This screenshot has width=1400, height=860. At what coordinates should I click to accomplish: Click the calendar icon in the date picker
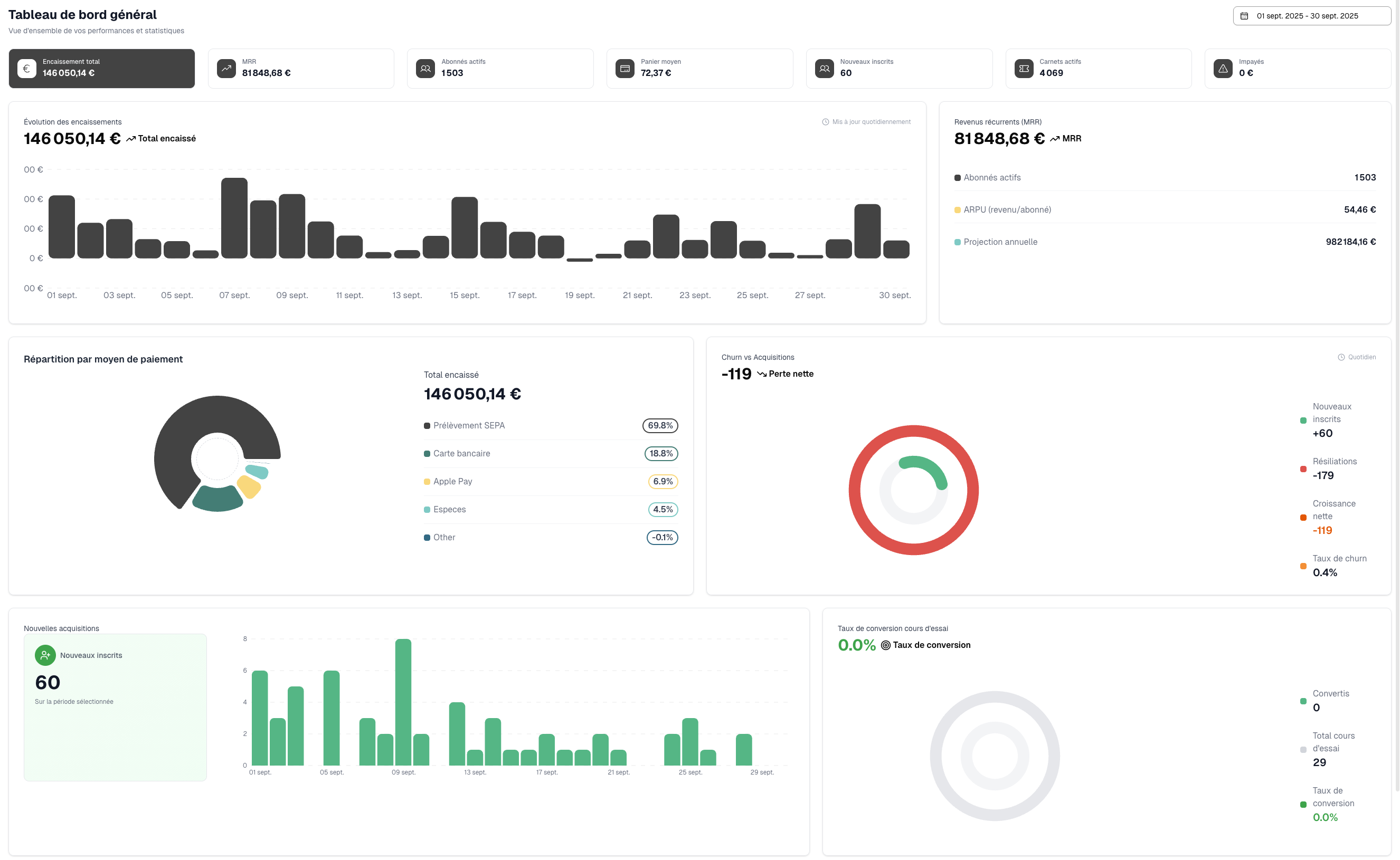(1245, 16)
